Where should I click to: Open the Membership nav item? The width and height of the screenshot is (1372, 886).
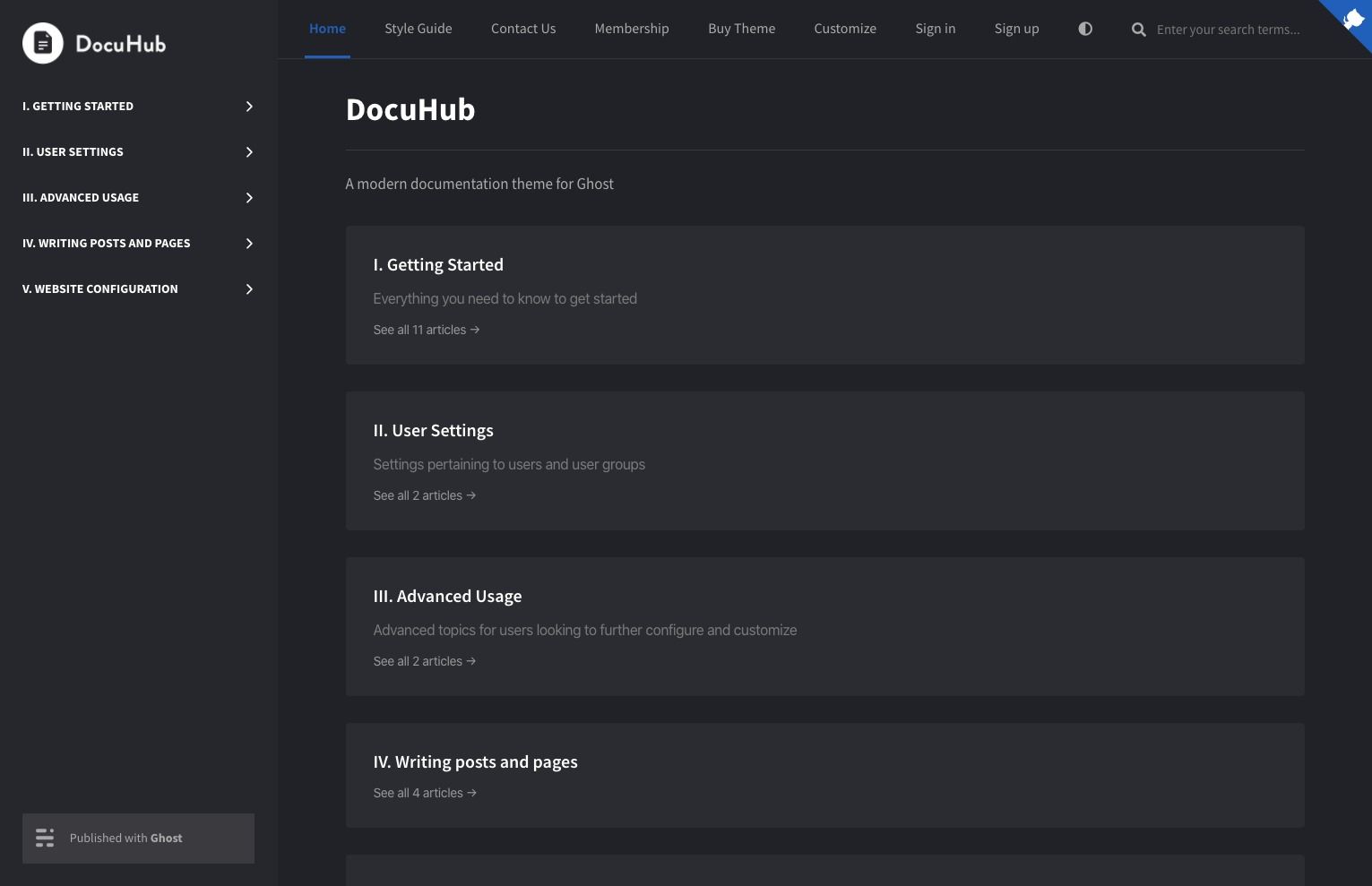pos(632,29)
